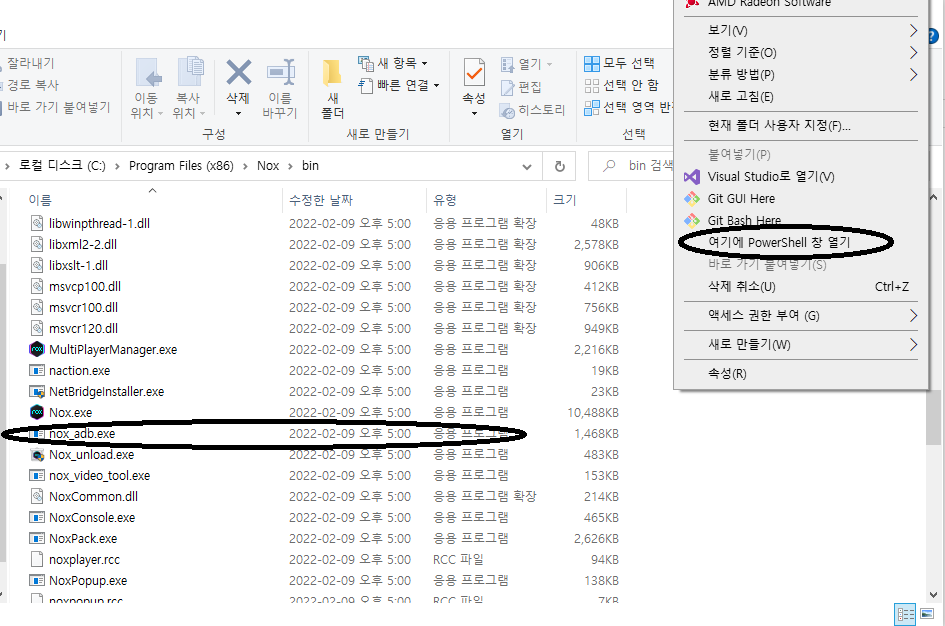Image resolution: width=945 pixels, height=626 pixels.
Task: Sort by the 이름 name column header
Action: [x=154, y=200]
